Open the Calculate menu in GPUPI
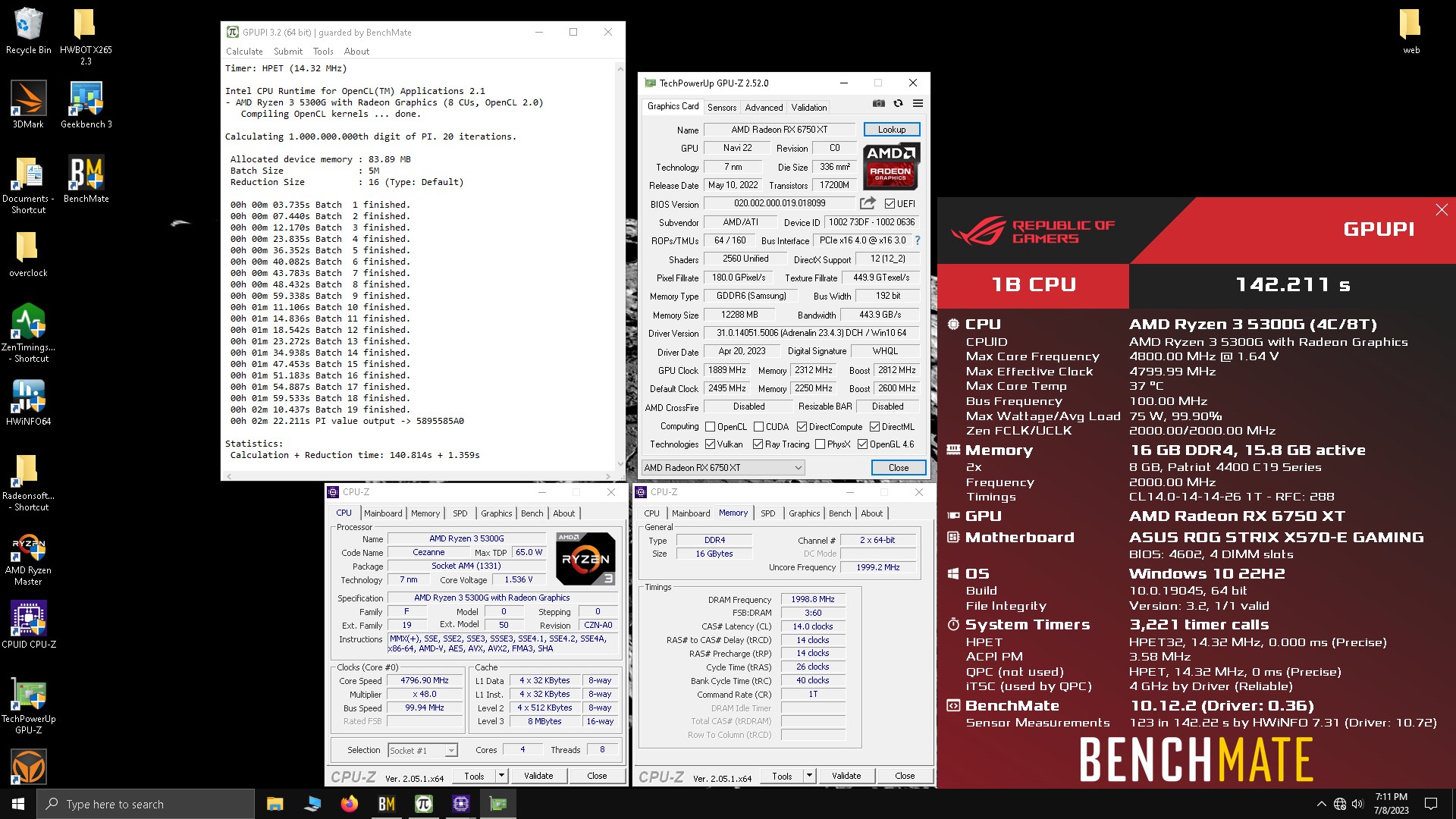The image size is (1456, 819). (244, 52)
